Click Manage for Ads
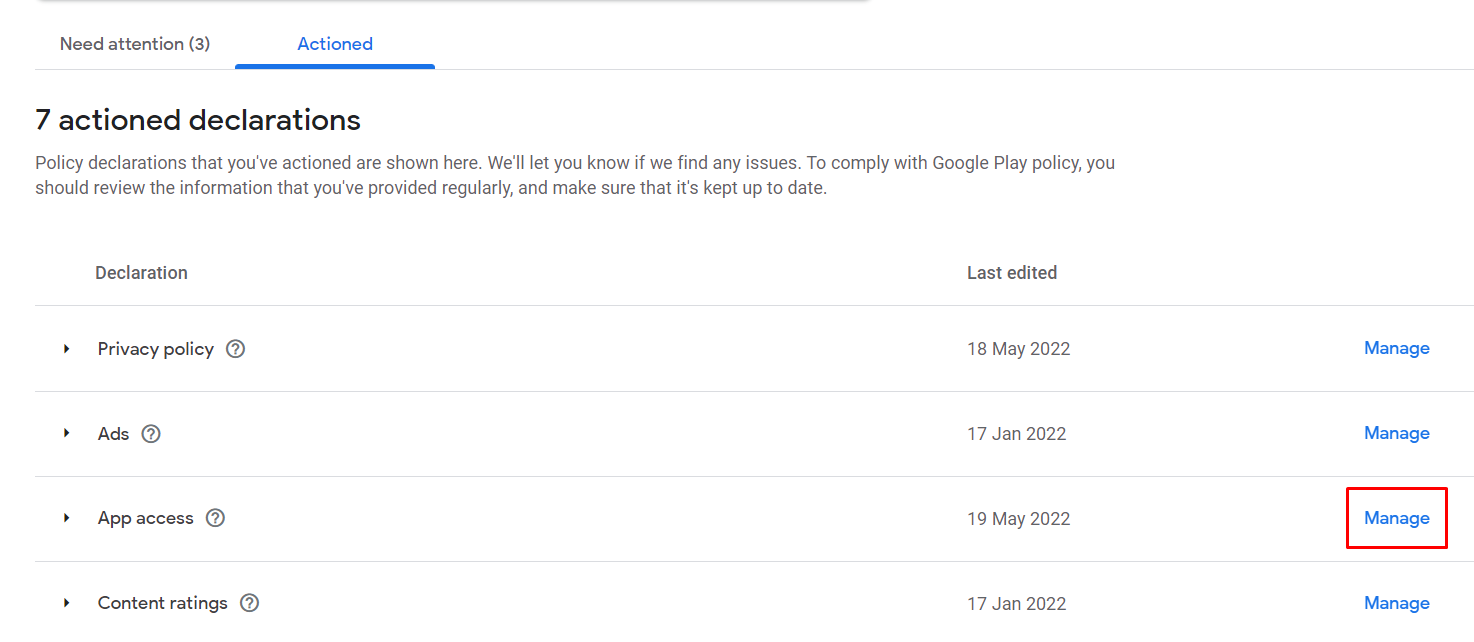Image resolution: width=1474 pixels, height=642 pixels. [x=1397, y=433]
